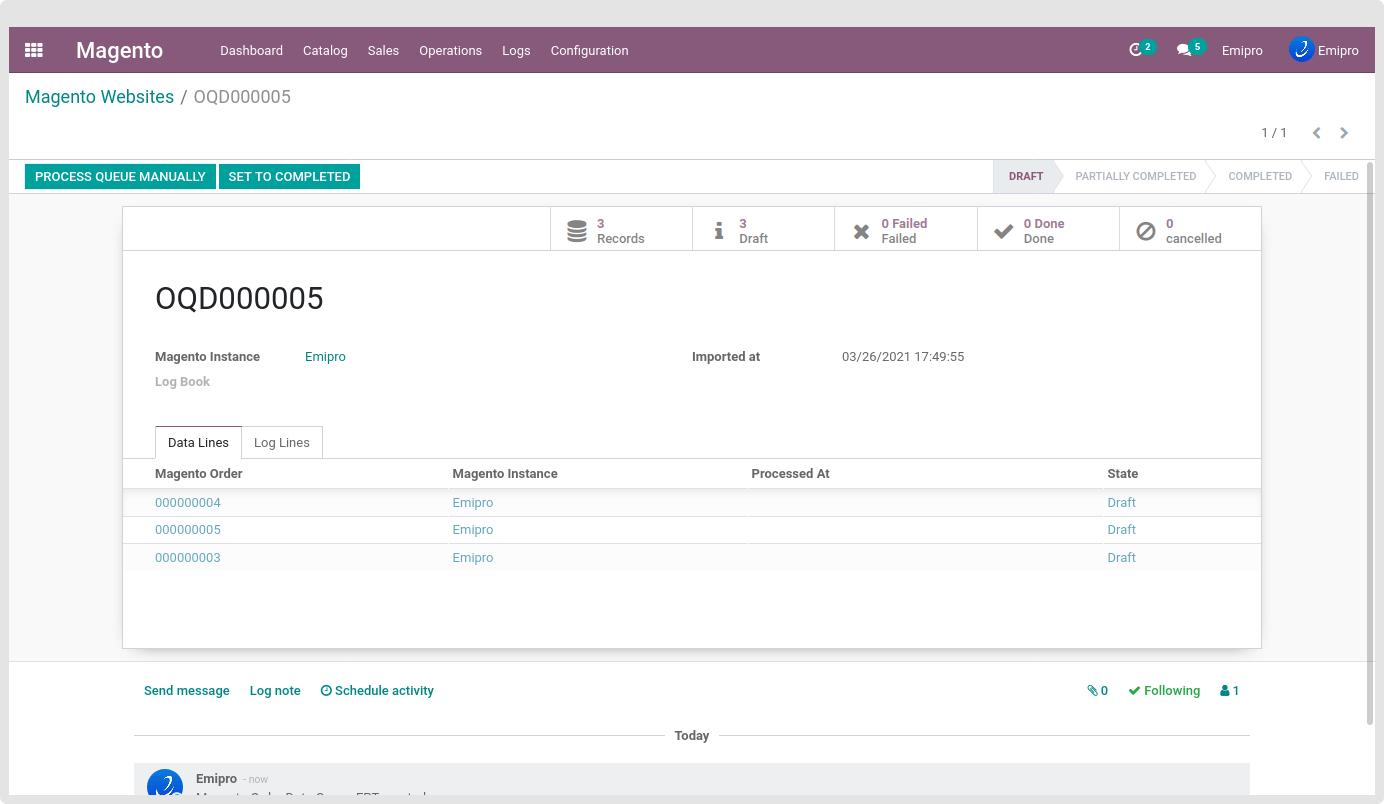Click the Emipro avatar in the chatter message
Image resolution: width=1384 pixels, height=804 pixels.
point(165,785)
